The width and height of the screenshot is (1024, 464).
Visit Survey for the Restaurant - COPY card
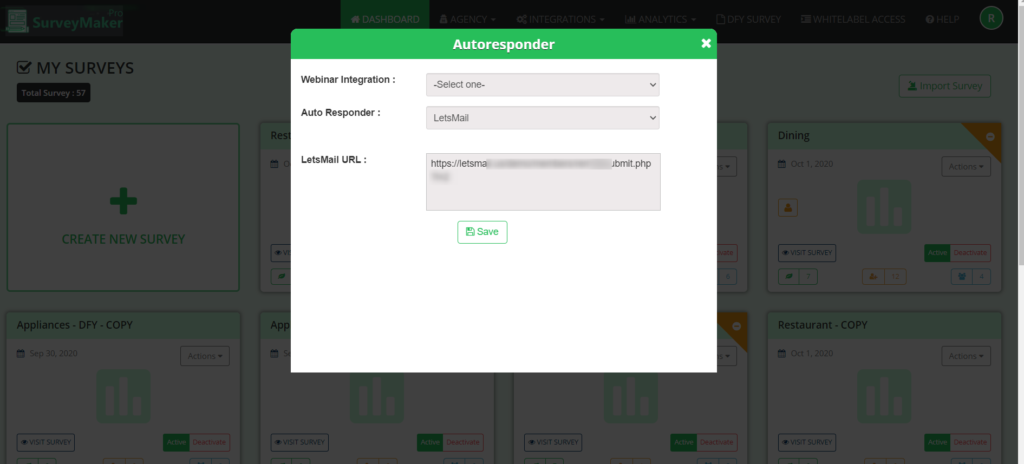pos(807,442)
